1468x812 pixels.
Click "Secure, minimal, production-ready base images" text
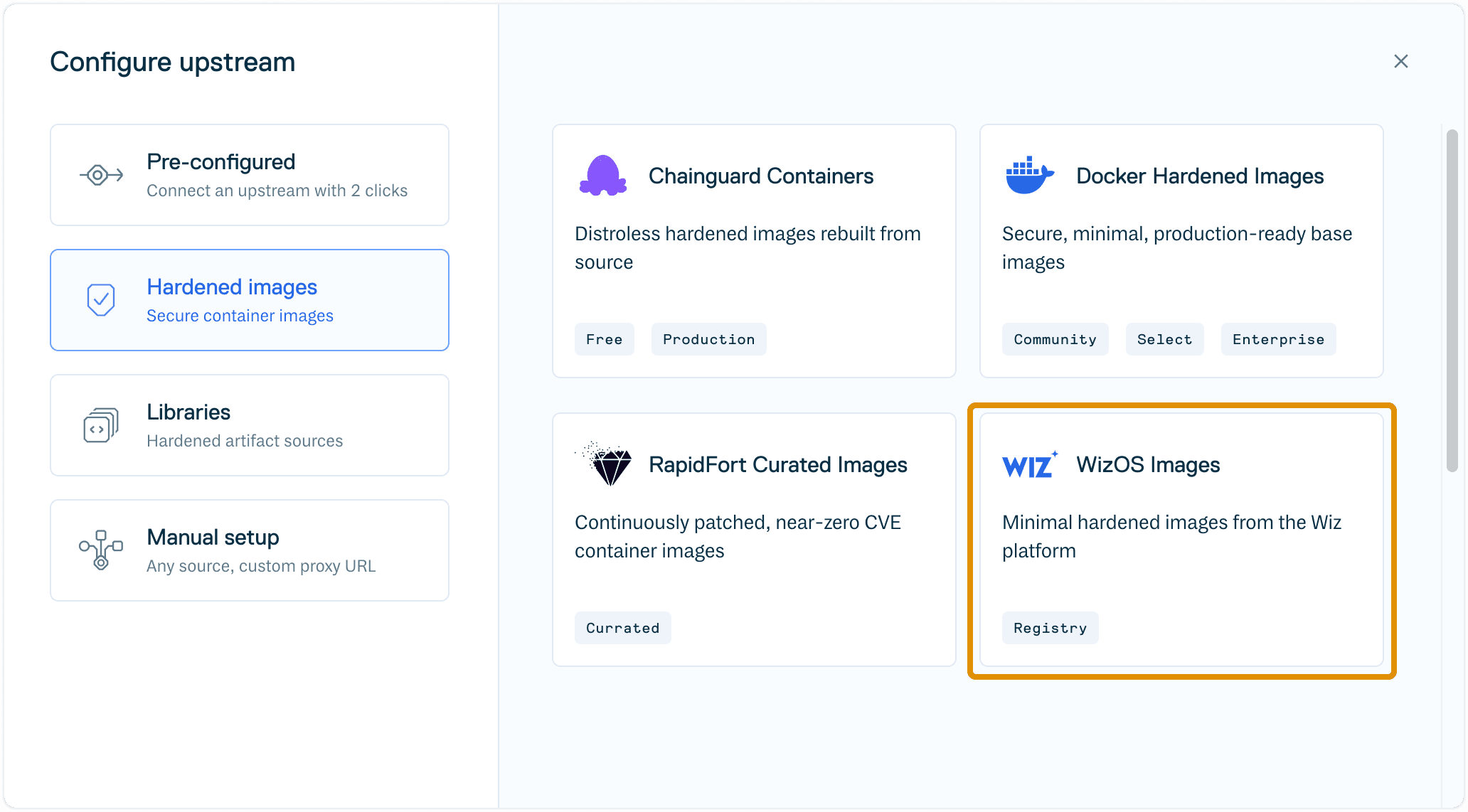[x=1177, y=248]
